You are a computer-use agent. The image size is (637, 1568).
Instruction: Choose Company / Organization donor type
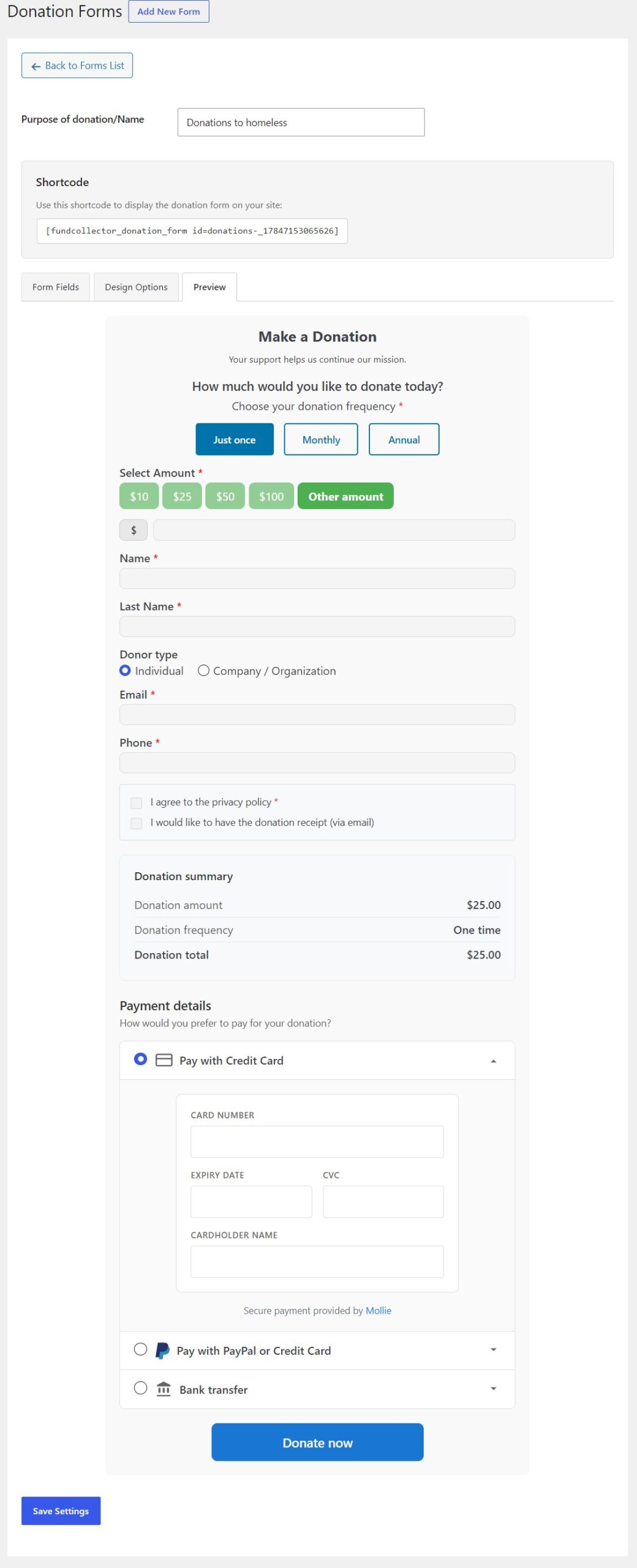(203, 671)
